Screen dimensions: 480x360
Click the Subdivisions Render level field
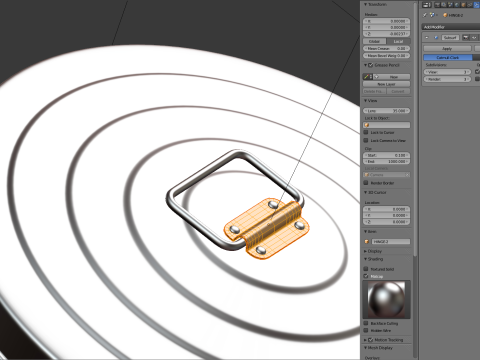447,79
